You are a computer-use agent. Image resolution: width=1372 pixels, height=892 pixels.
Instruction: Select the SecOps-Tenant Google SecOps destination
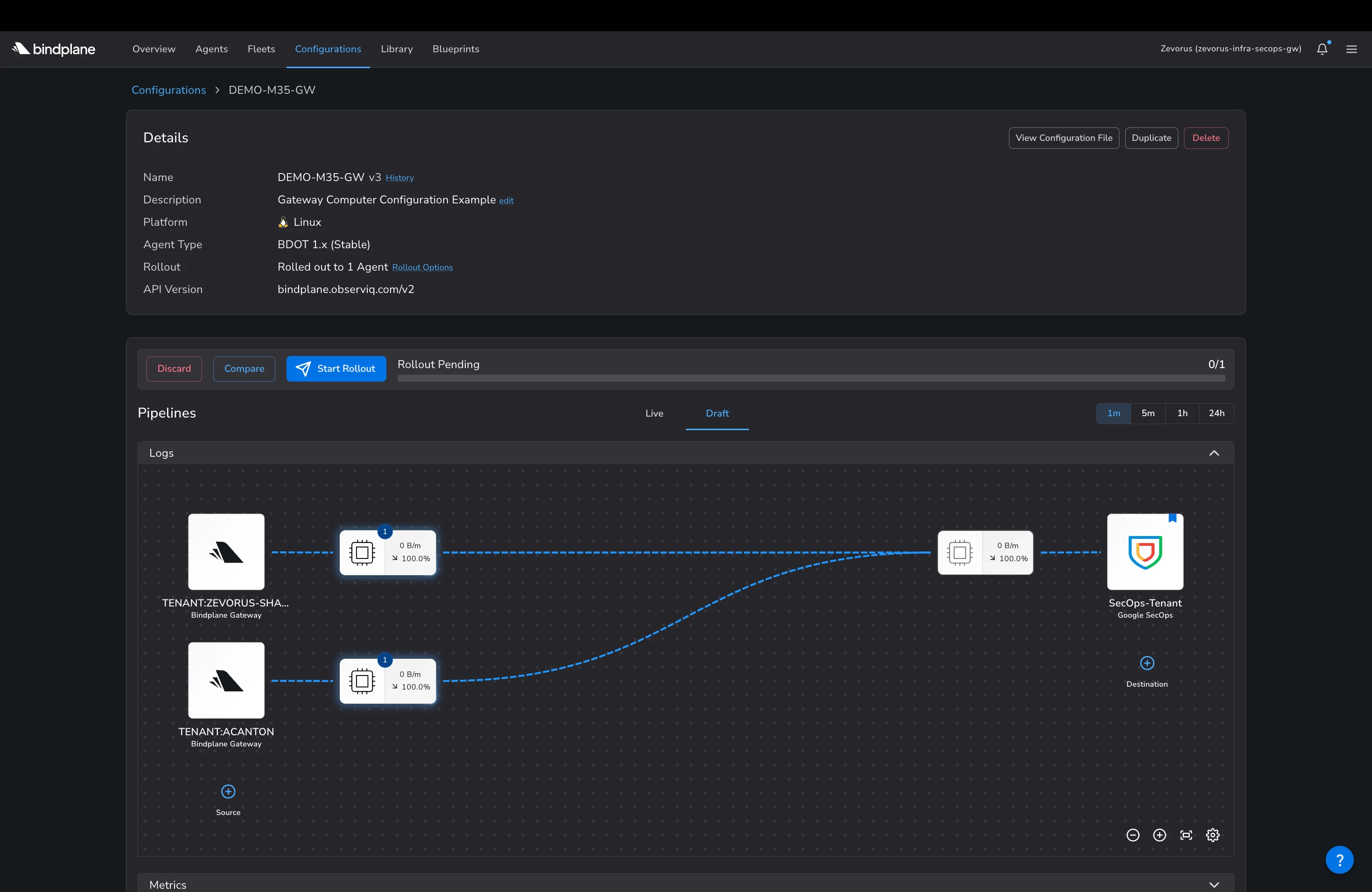1145,551
